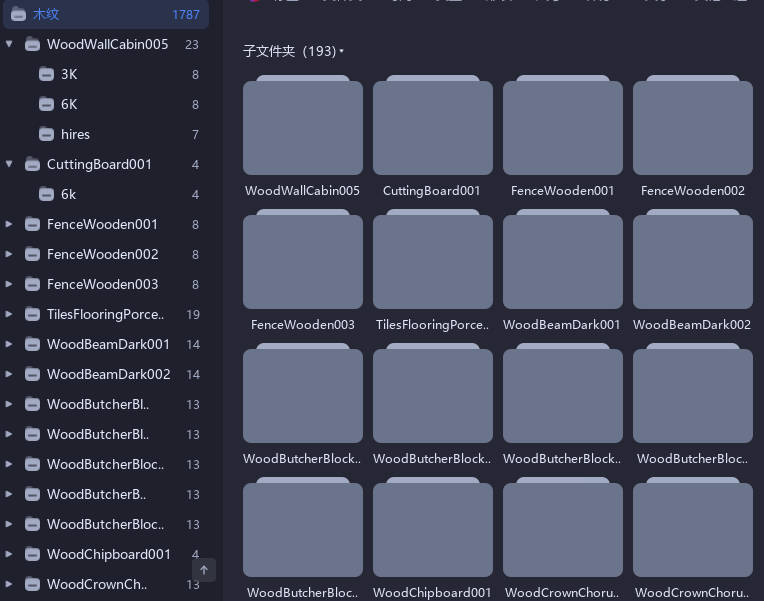
Task: Open the WoodWallCabin005 folder thumbnail in the grid
Action: 303,125
